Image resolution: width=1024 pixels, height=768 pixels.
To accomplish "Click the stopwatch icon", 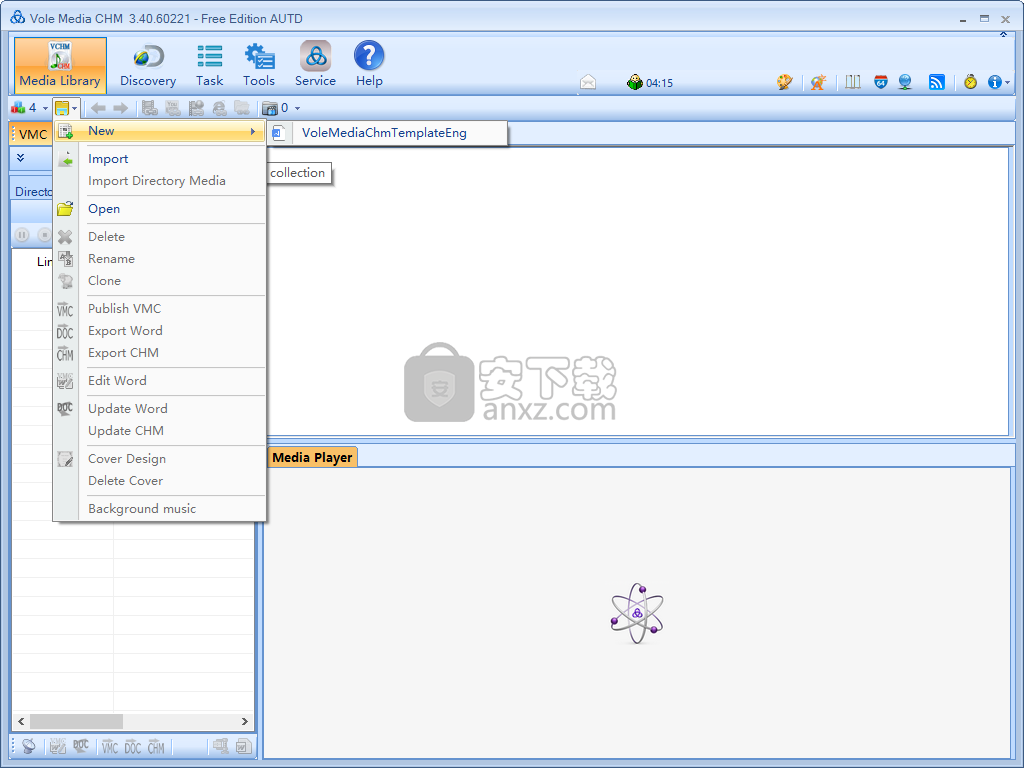I will point(970,82).
